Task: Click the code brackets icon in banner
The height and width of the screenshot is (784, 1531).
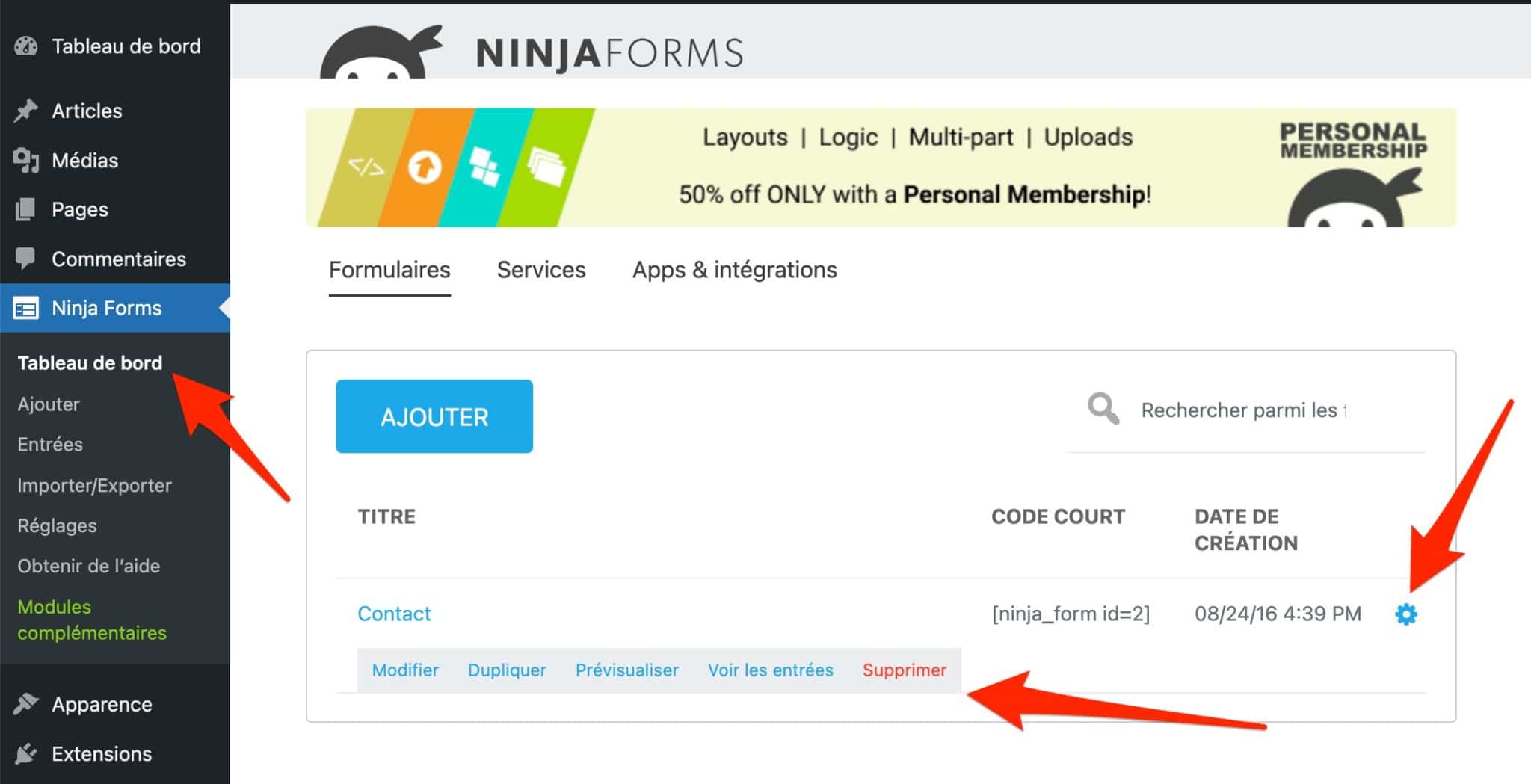Action: pos(366,167)
